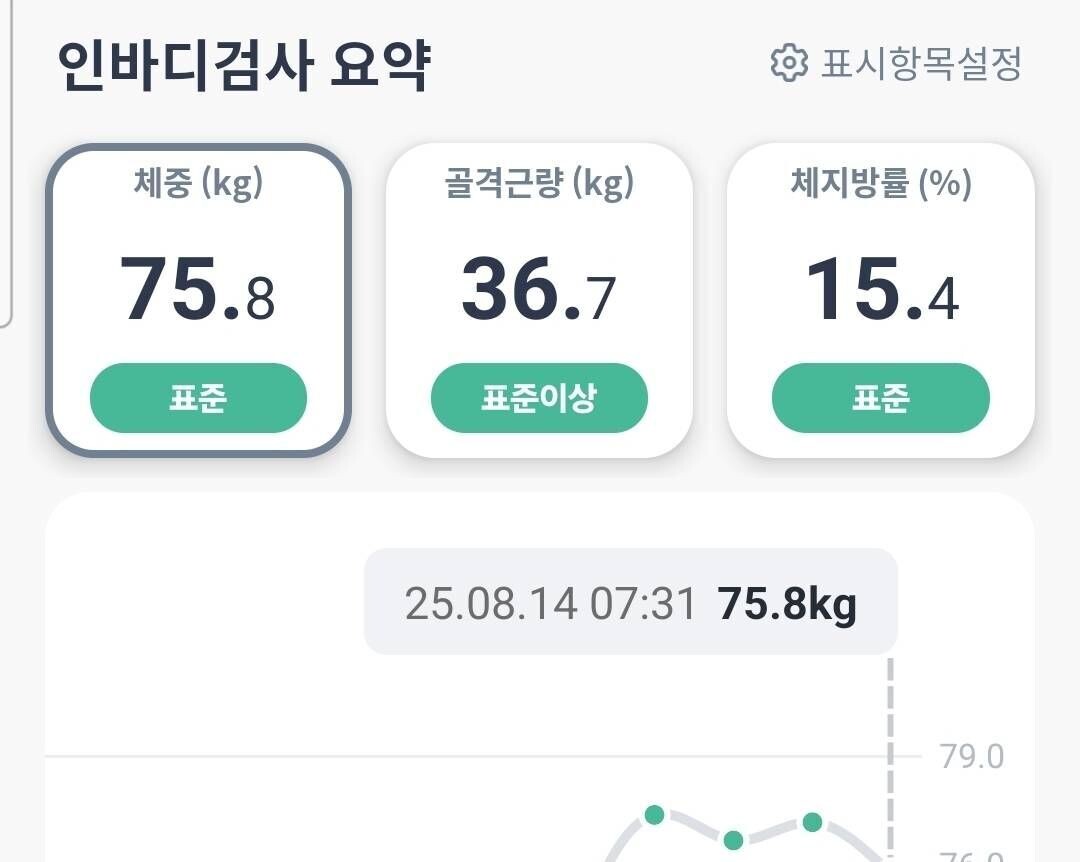This screenshot has width=1080, height=862.
Task: Tap the date tooltip 25.08.14 07:31 75.8kg
Action: pos(630,602)
